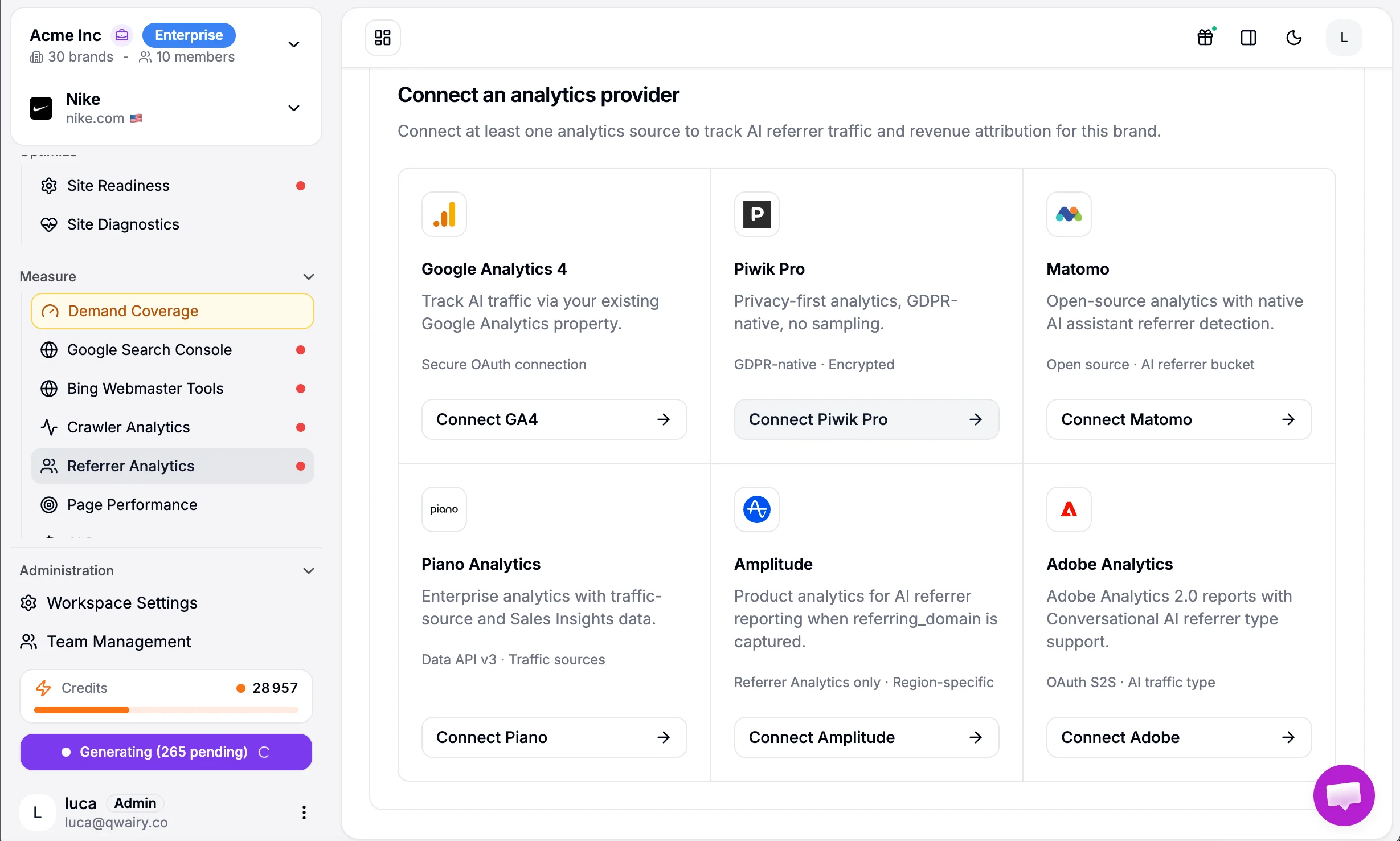Expand the Acme Inc workspace switcher
Viewport: 1400px width, 841px height.
point(294,44)
